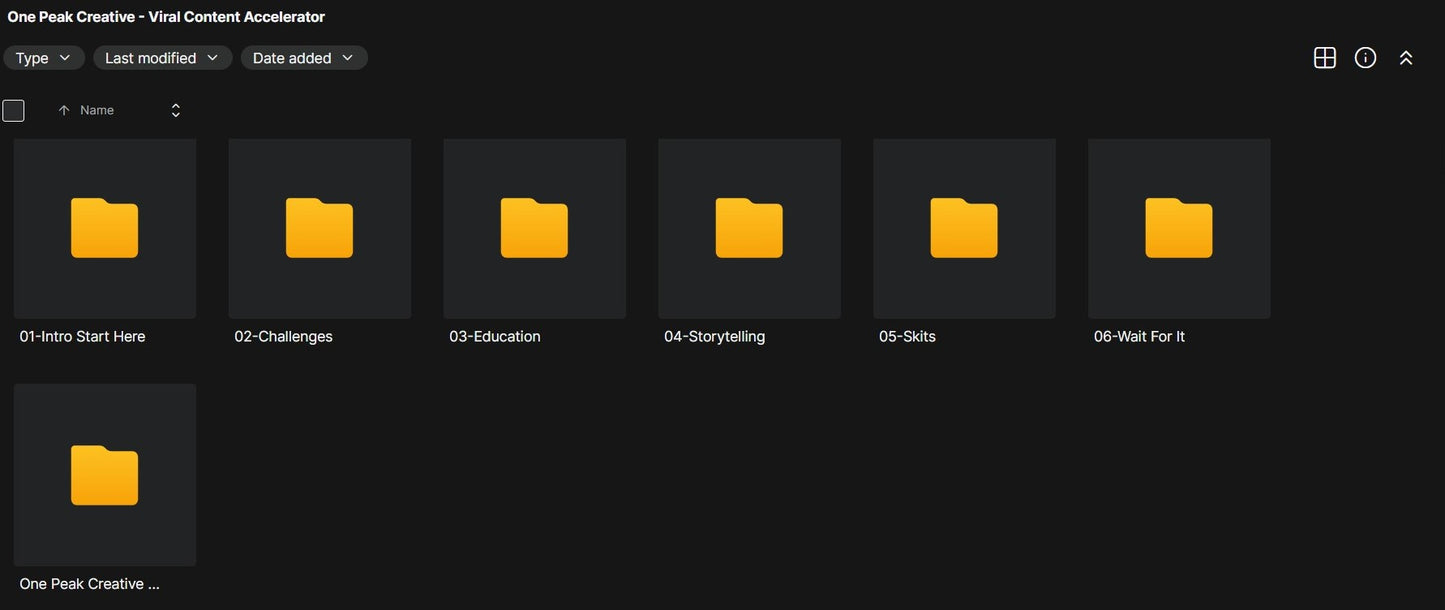The width and height of the screenshot is (1445, 610).
Task: Click the 06-Wait For It folder name
Action: 1140,337
